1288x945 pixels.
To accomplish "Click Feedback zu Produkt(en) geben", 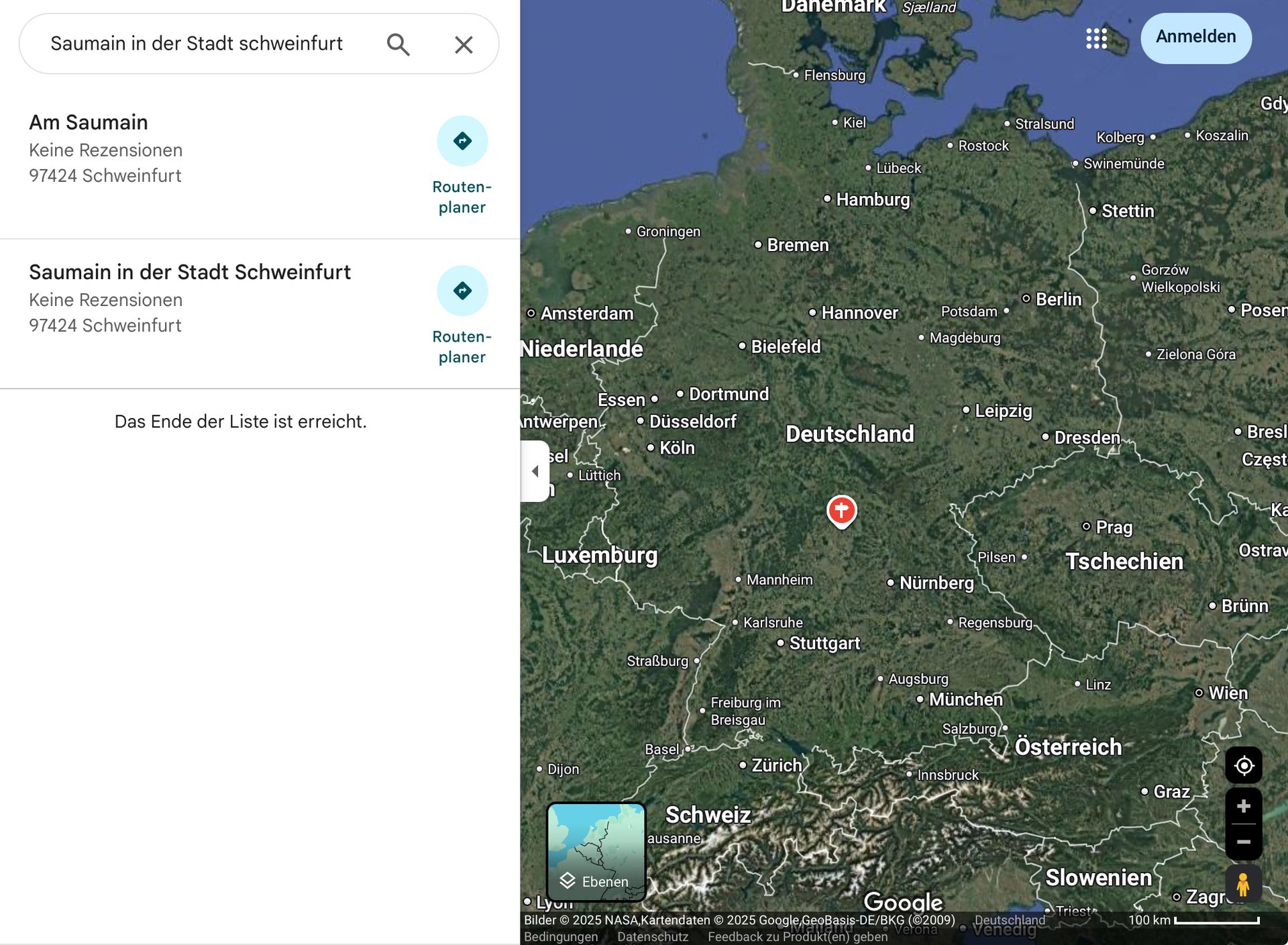I will [797, 937].
